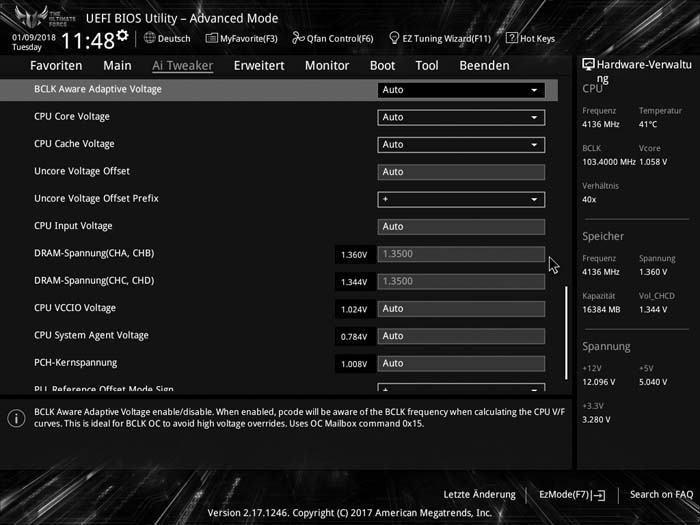Launch EZ Tuning Wizard lightbulb icon

(x=394, y=38)
